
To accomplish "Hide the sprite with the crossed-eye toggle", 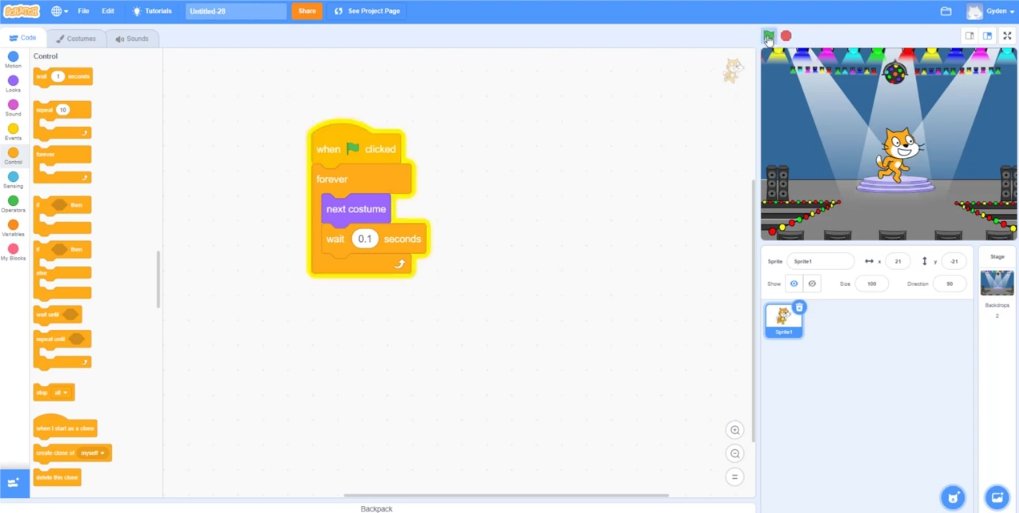I will tap(812, 284).
